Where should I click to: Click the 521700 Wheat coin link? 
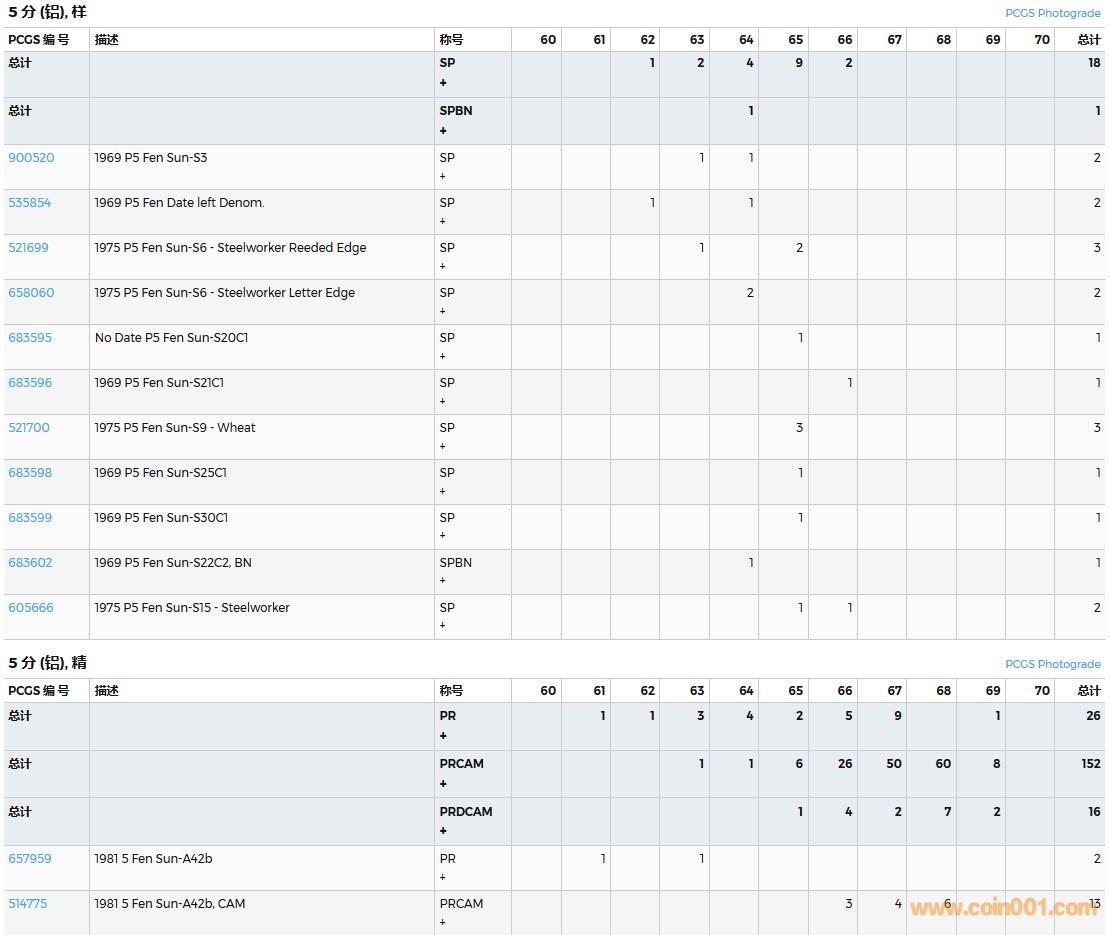click(29, 428)
